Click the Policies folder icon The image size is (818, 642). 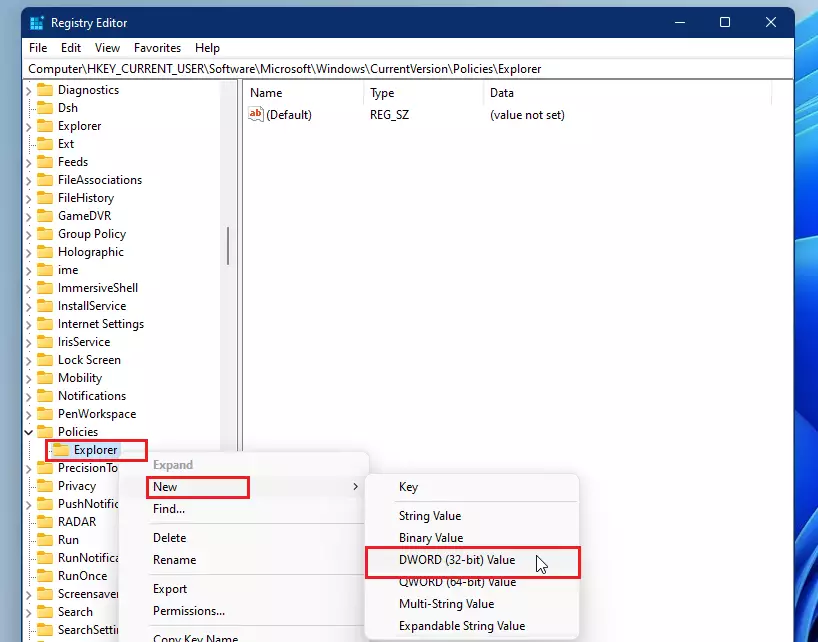45,432
